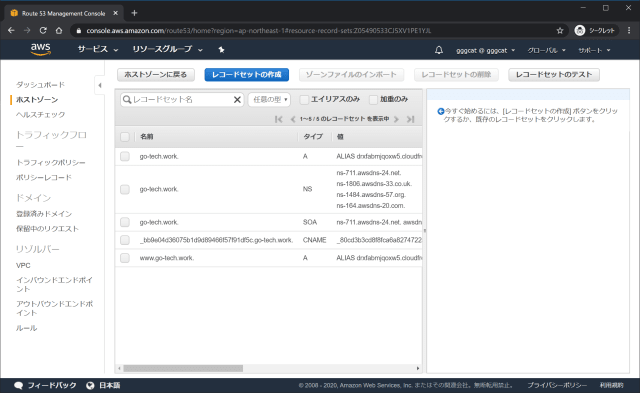Image resolution: width=640 pixels, height=393 pixels.
Task: Click the search magnifier icon in filter box
Action: pyautogui.click(x=127, y=100)
